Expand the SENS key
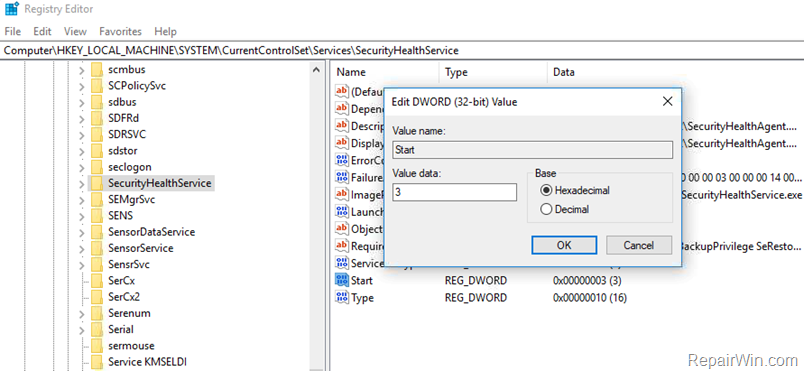The height and width of the screenshot is (371, 804). 82,216
